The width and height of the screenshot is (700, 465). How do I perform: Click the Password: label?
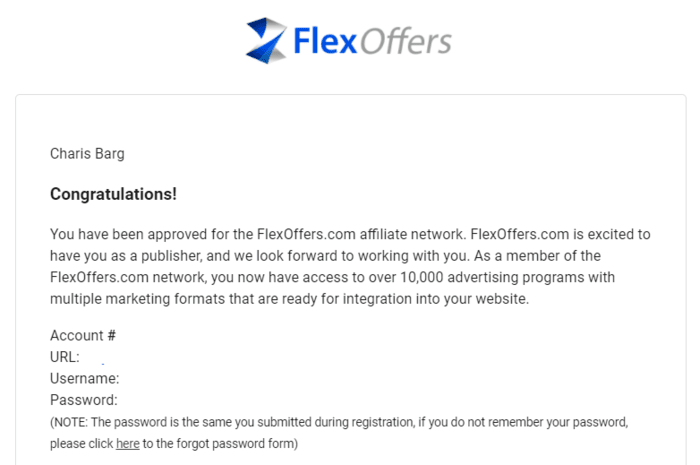click(x=84, y=401)
